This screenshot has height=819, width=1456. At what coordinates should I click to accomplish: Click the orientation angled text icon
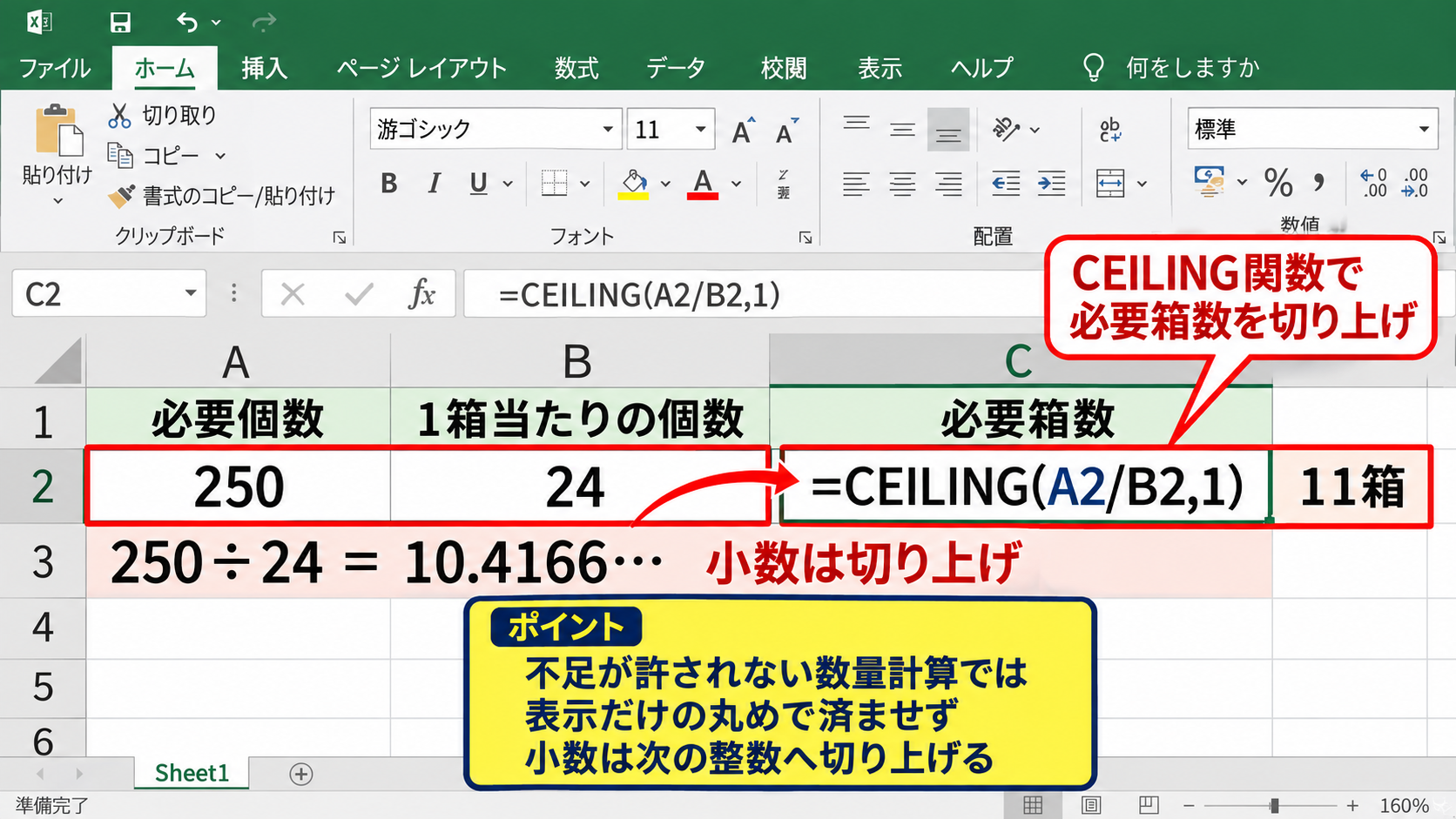tap(1006, 130)
